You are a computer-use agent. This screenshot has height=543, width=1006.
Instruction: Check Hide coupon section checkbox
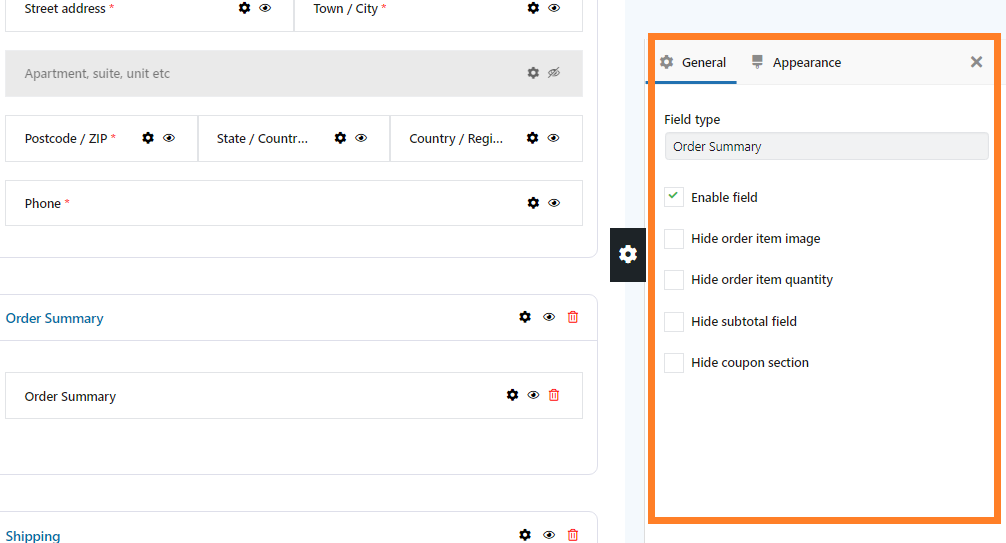pyautogui.click(x=674, y=362)
